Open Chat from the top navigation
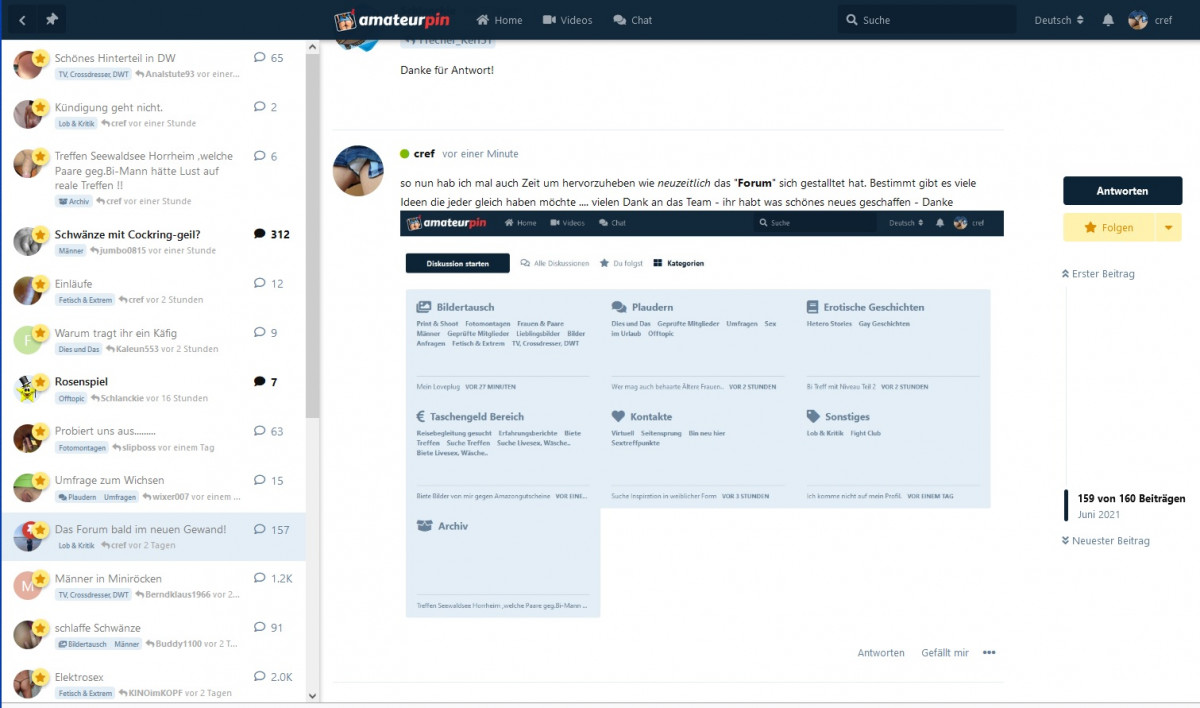The width and height of the screenshot is (1200, 708). (632, 20)
